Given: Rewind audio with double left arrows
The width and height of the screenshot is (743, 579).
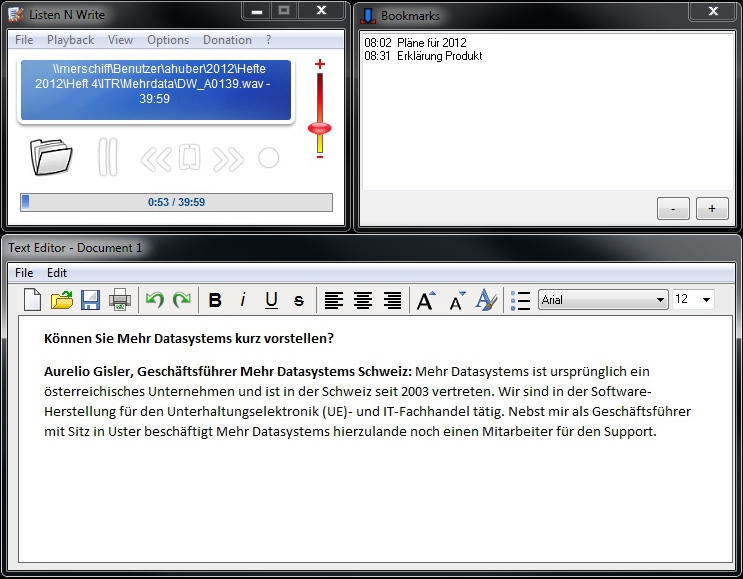Looking at the screenshot, I should (x=156, y=159).
